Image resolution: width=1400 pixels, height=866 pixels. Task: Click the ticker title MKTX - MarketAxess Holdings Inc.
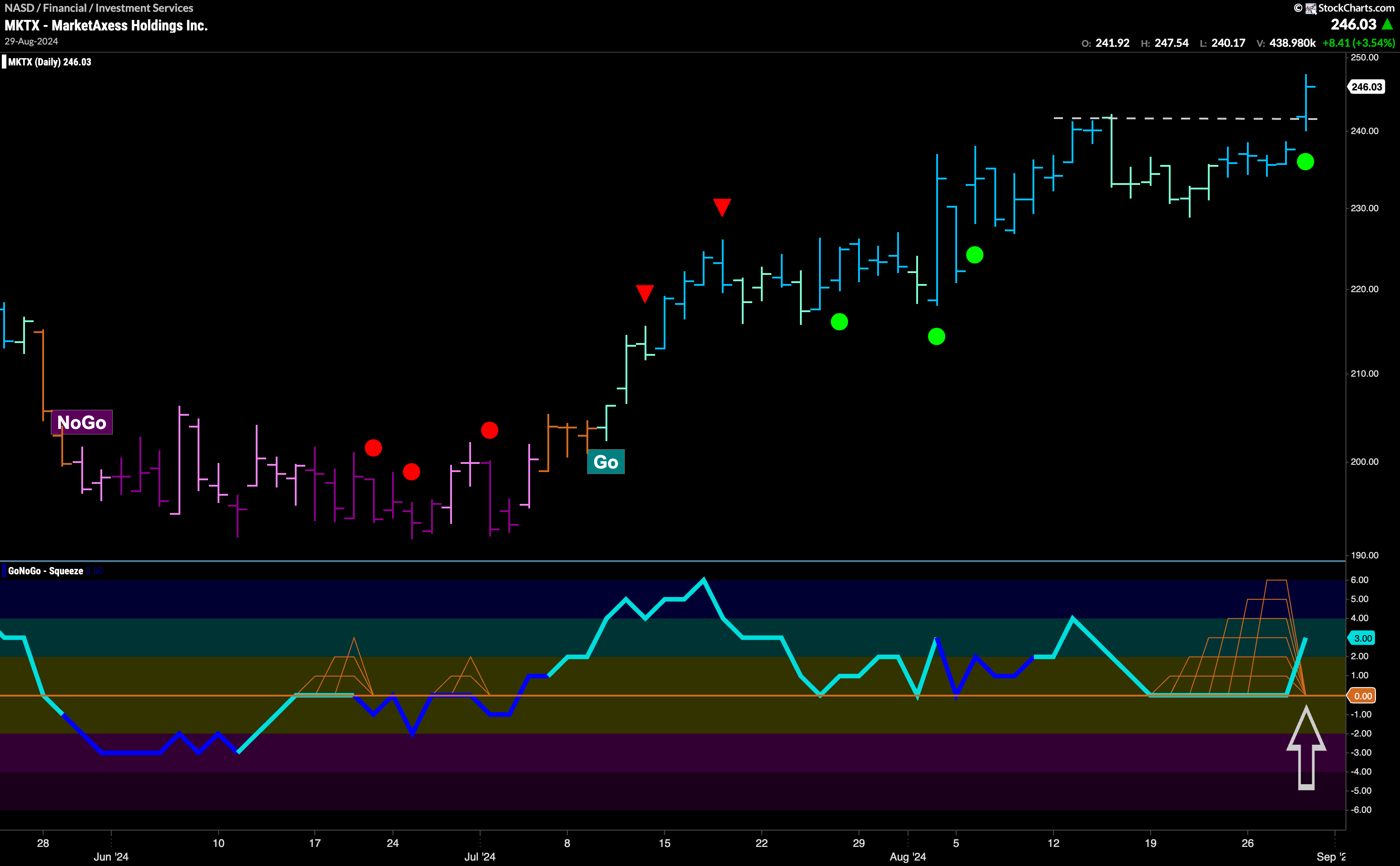pyautogui.click(x=106, y=25)
